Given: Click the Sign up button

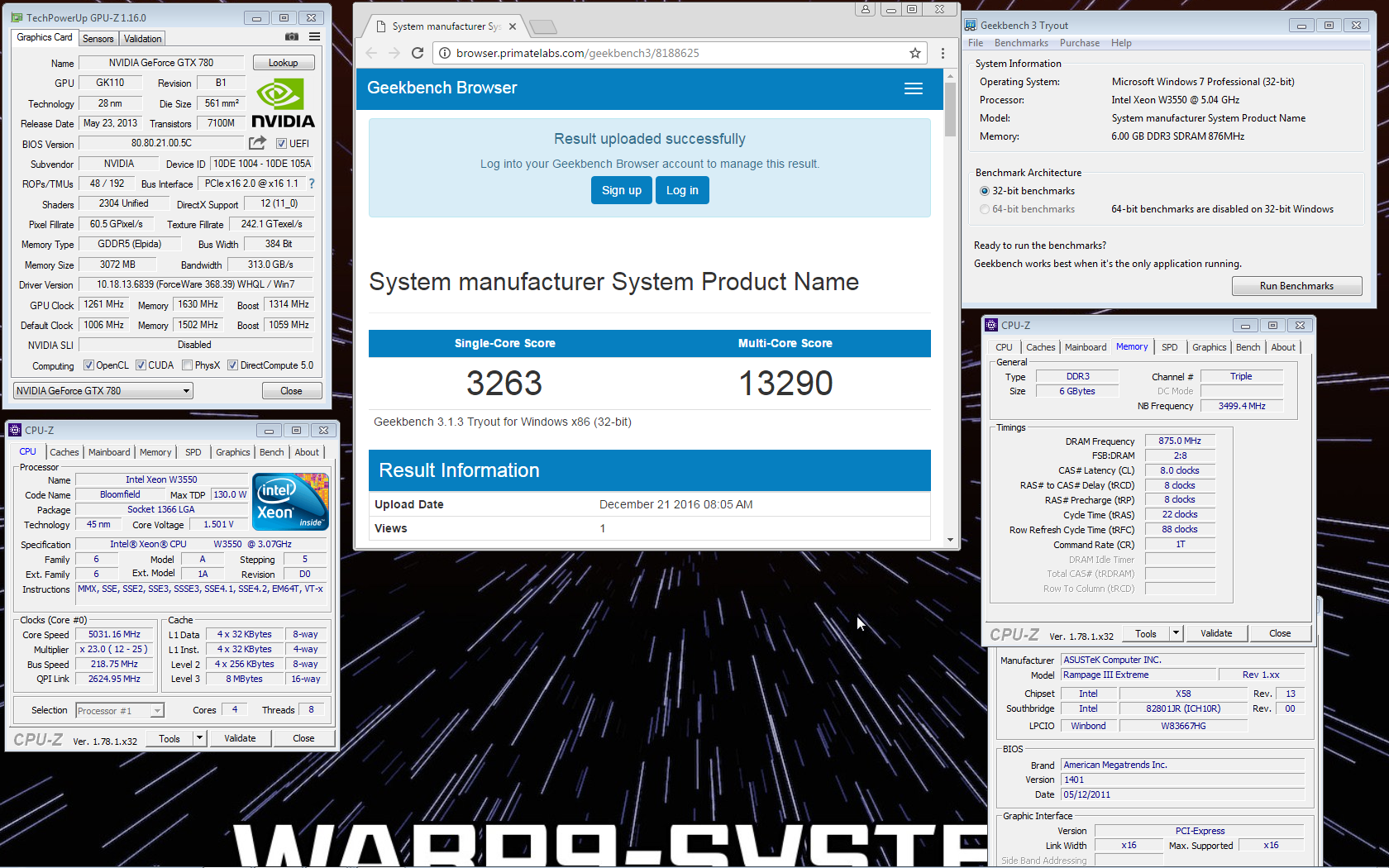Looking at the screenshot, I should [622, 190].
